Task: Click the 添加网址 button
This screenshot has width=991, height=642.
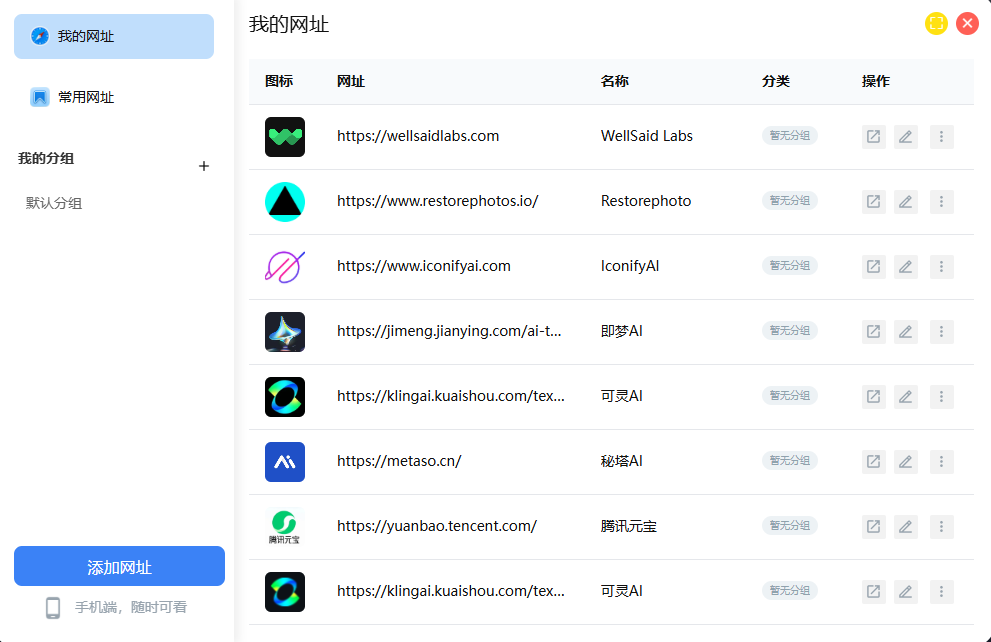Action: [119, 567]
